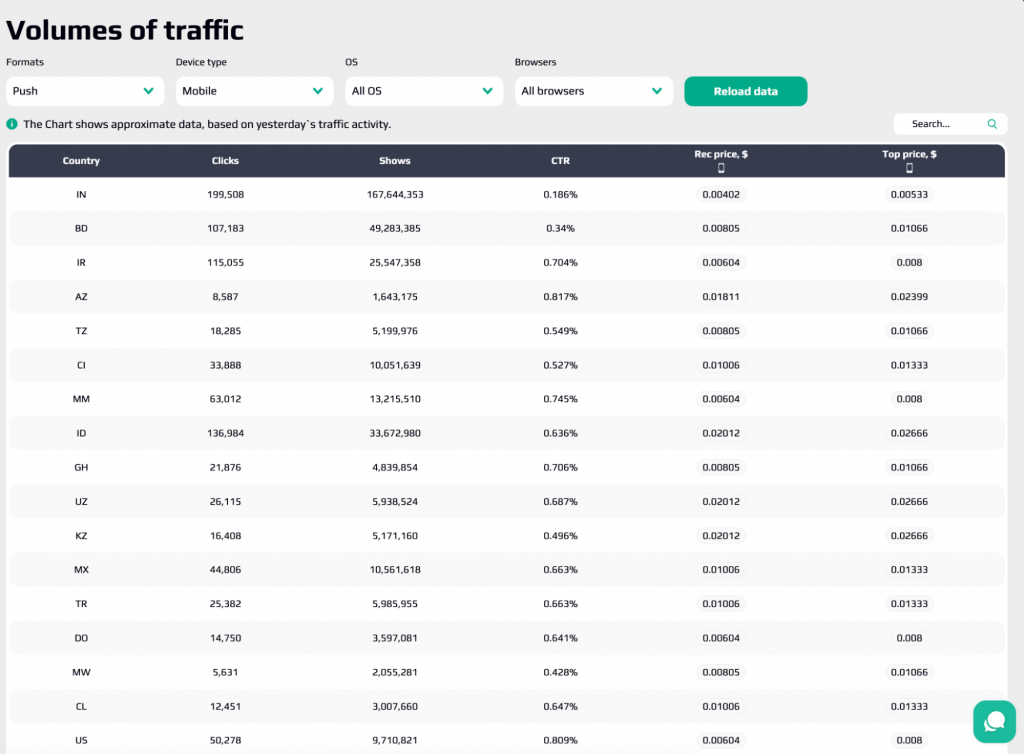Sort by the Country column header

point(81,161)
